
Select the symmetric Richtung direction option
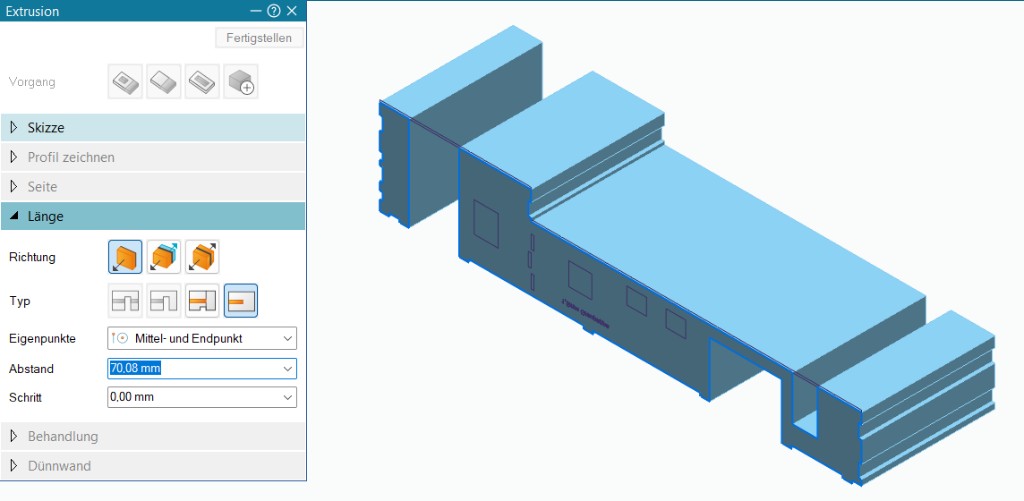pos(202,257)
